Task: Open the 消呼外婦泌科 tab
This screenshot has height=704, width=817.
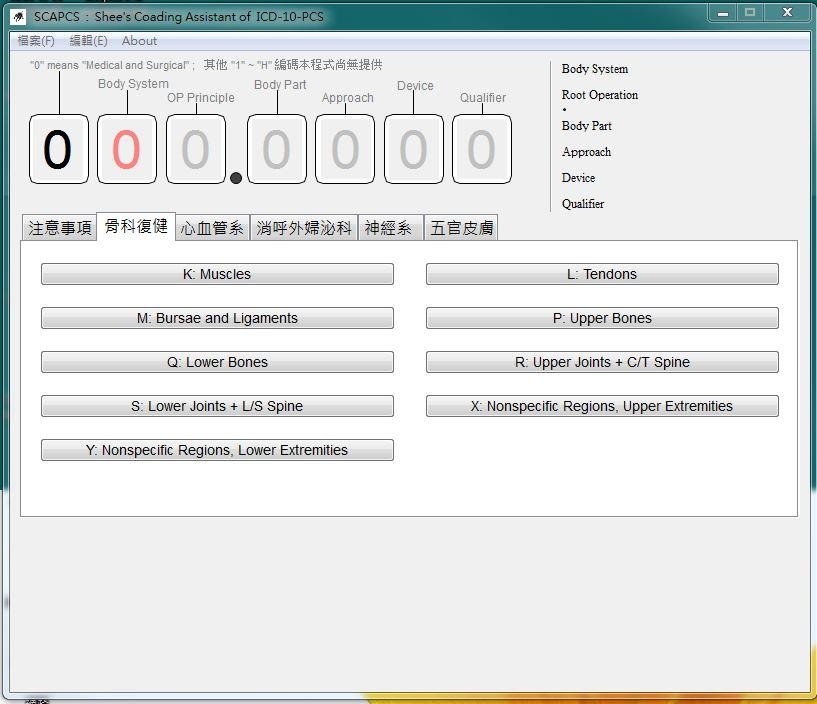Action: (x=304, y=228)
